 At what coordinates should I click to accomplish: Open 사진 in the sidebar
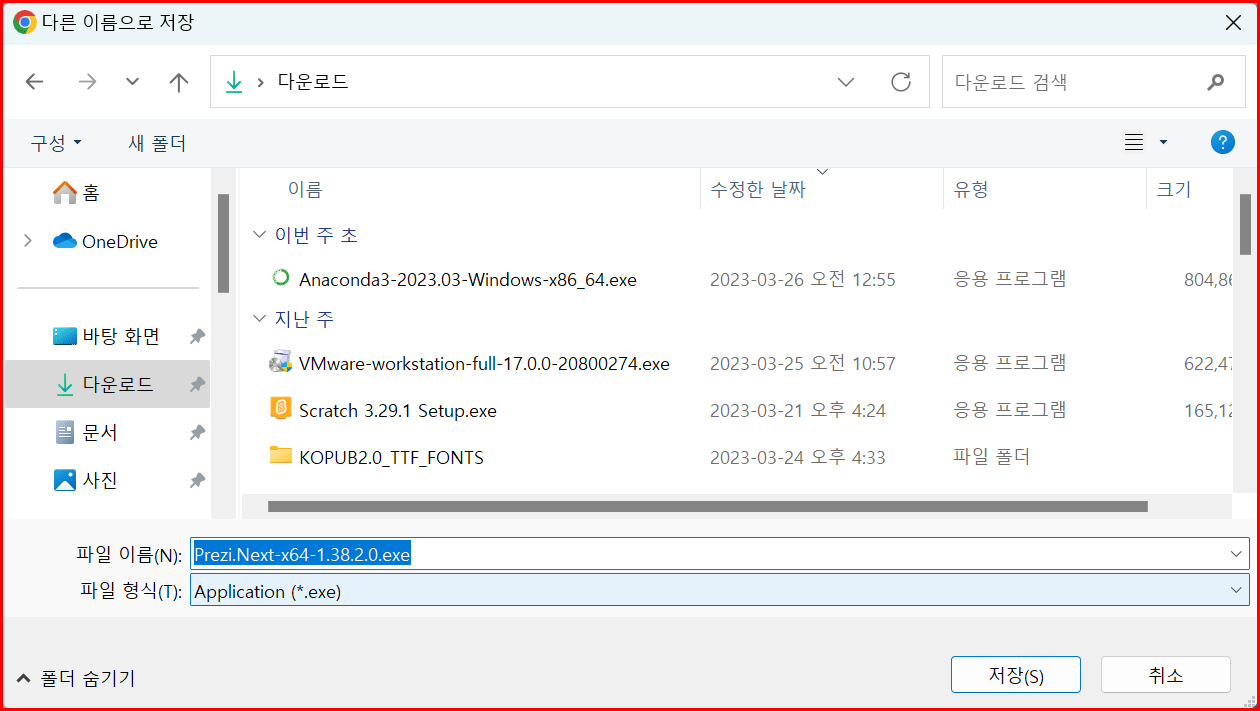click(x=87, y=480)
